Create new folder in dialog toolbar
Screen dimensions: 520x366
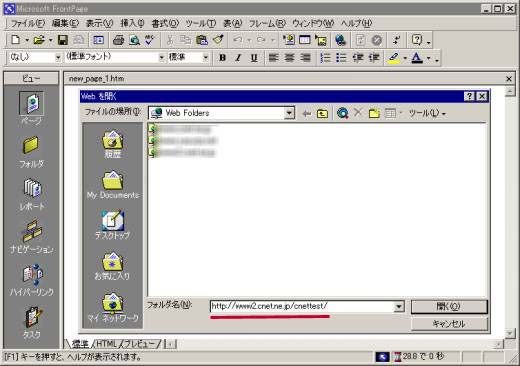coord(374,113)
